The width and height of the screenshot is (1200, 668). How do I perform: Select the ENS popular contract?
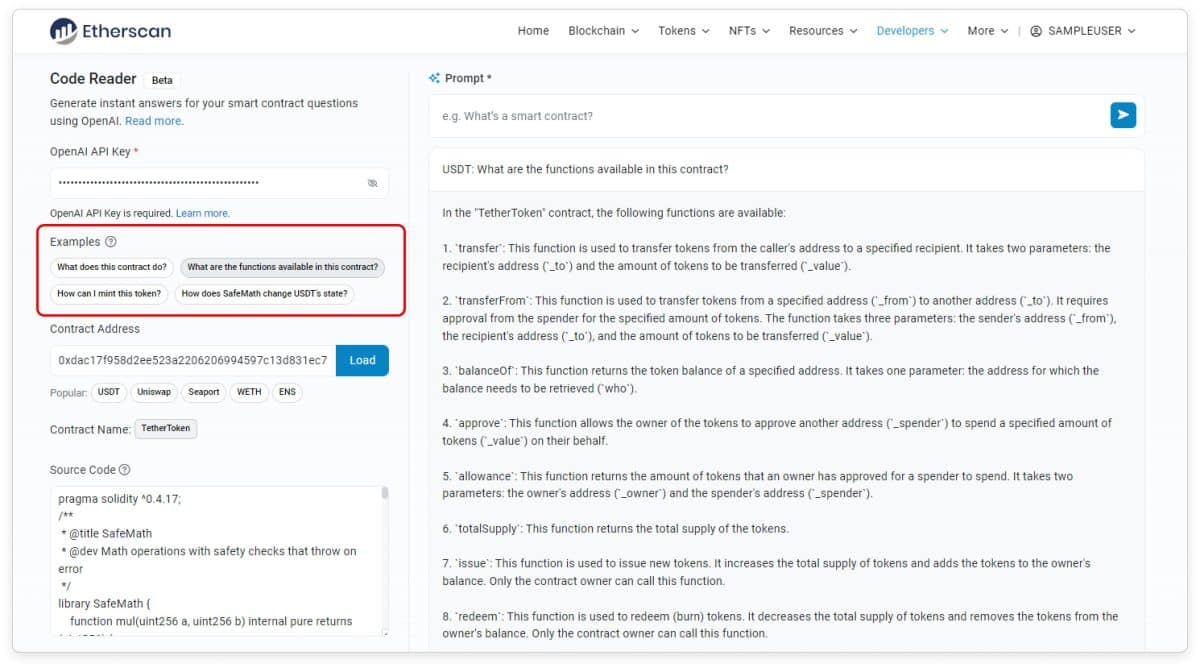tap(287, 392)
